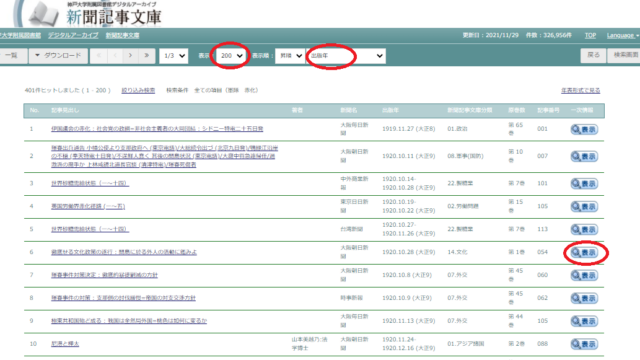Open the article headline in row 4
Image resolution: width=640 pixels, height=360 pixels.
pyautogui.click(x=88, y=207)
